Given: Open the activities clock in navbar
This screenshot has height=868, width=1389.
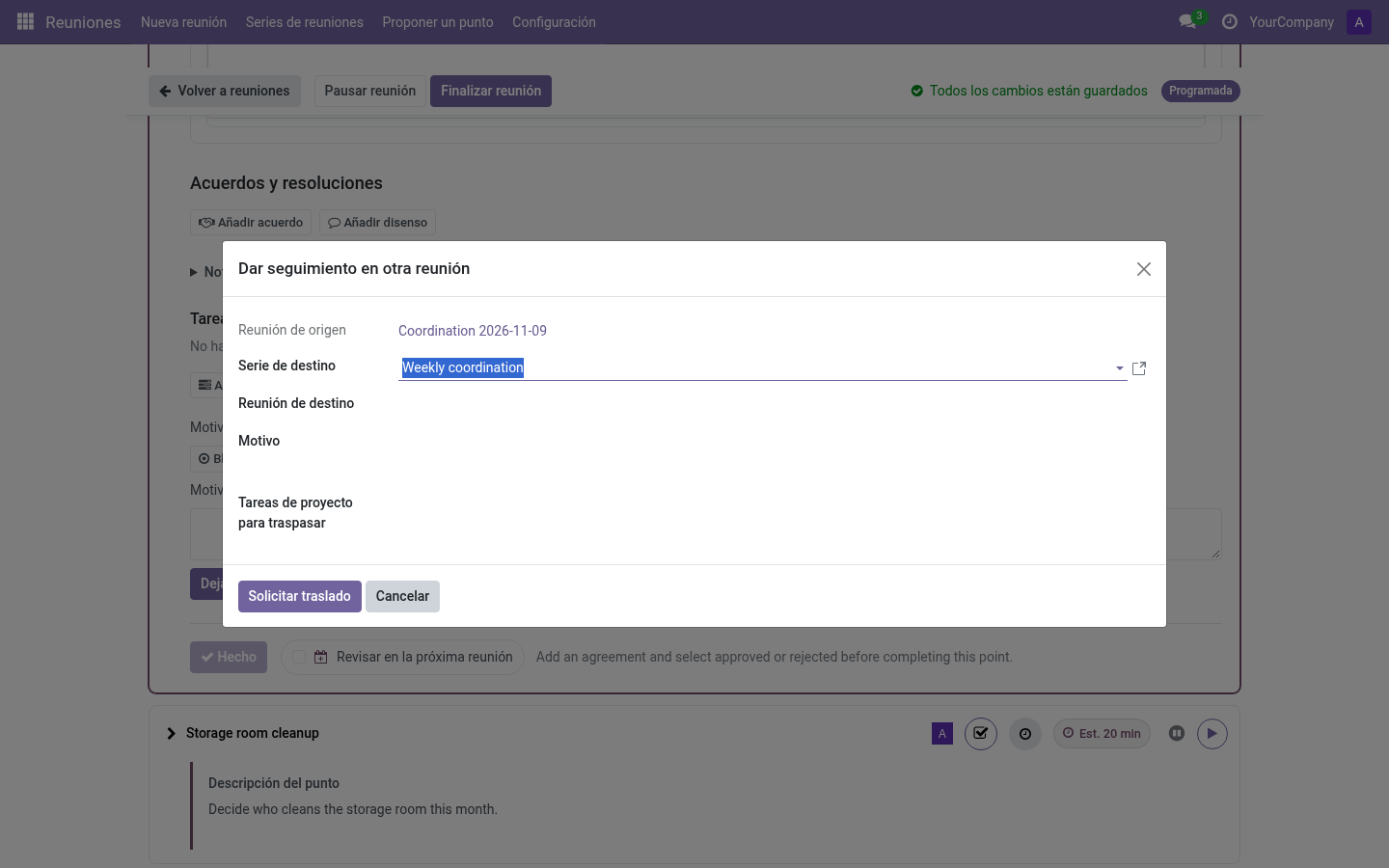Looking at the screenshot, I should click(1230, 21).
